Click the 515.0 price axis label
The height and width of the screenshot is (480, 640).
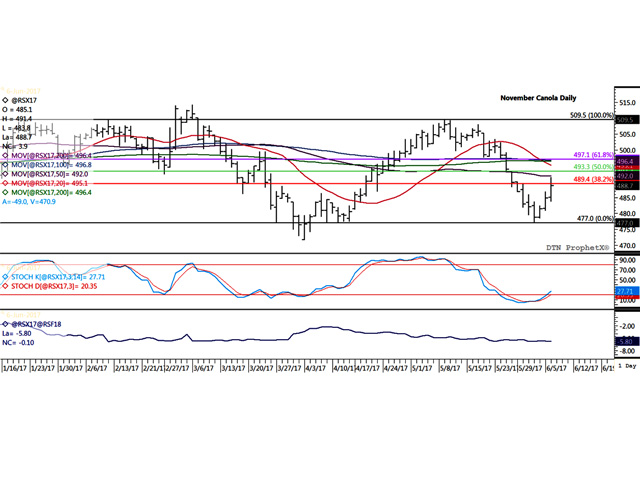(x=627, y=103)
